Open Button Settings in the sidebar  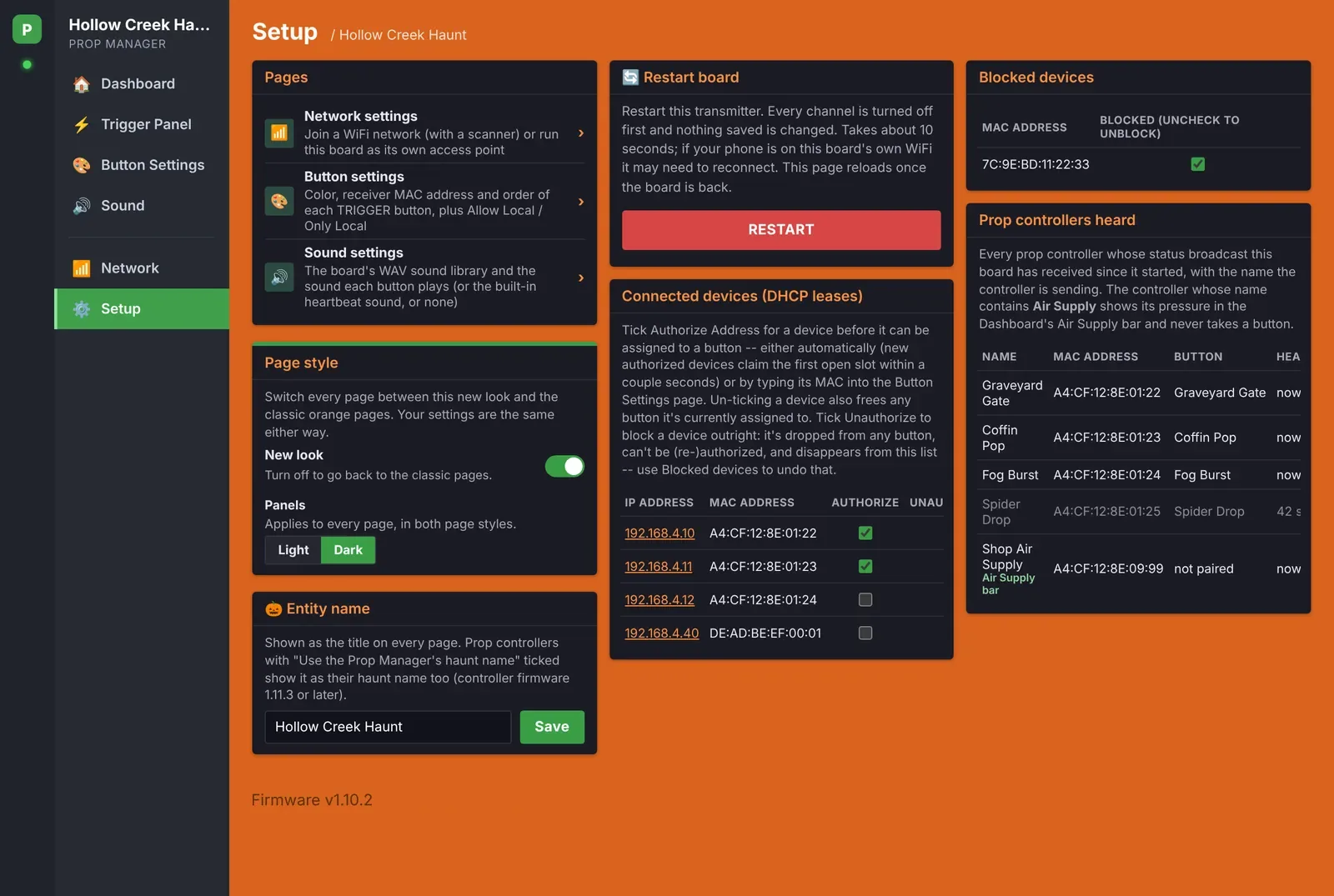(142, 165)
